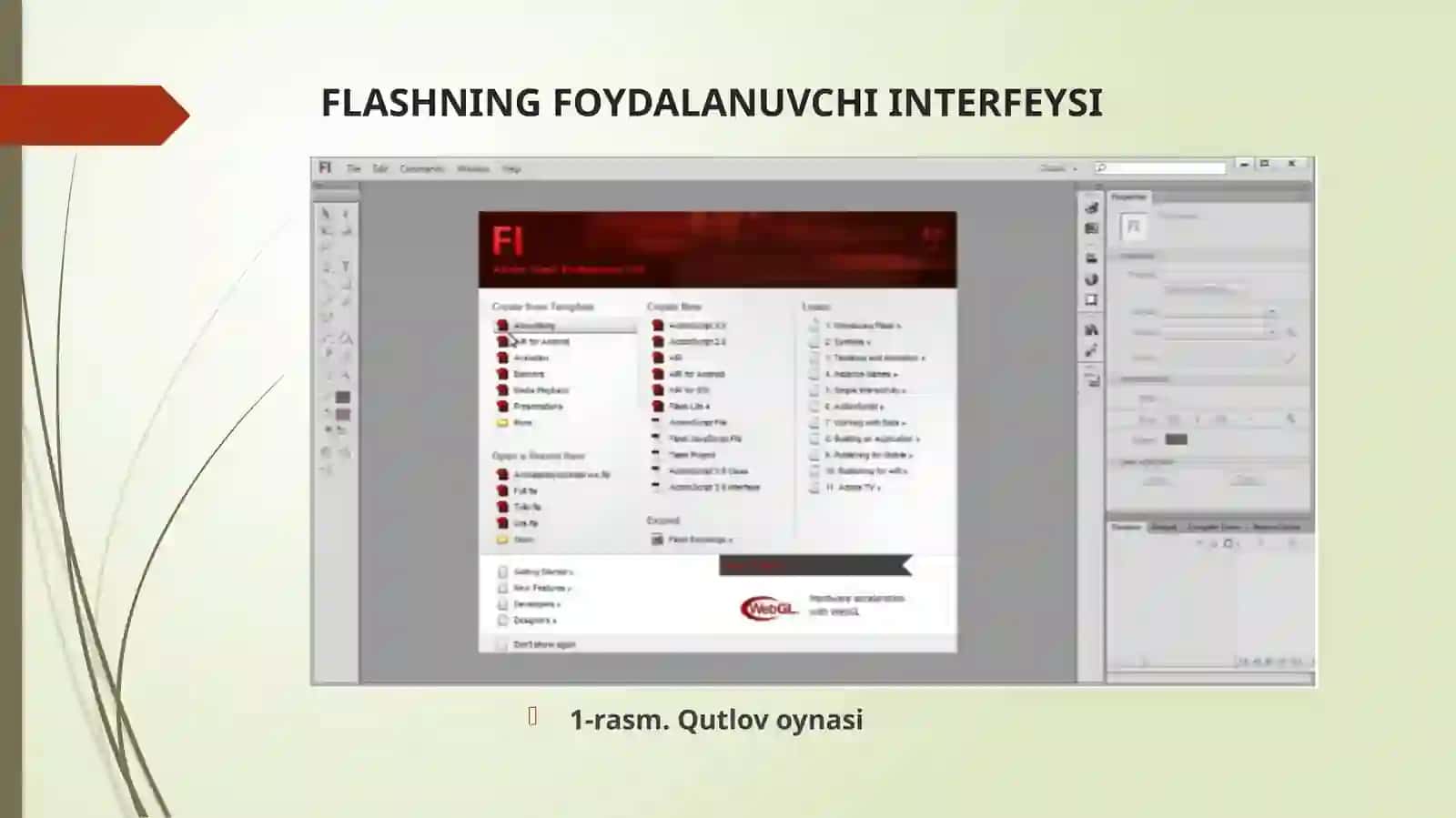Switch to the Compiler Errors tab

(1214, 528)
